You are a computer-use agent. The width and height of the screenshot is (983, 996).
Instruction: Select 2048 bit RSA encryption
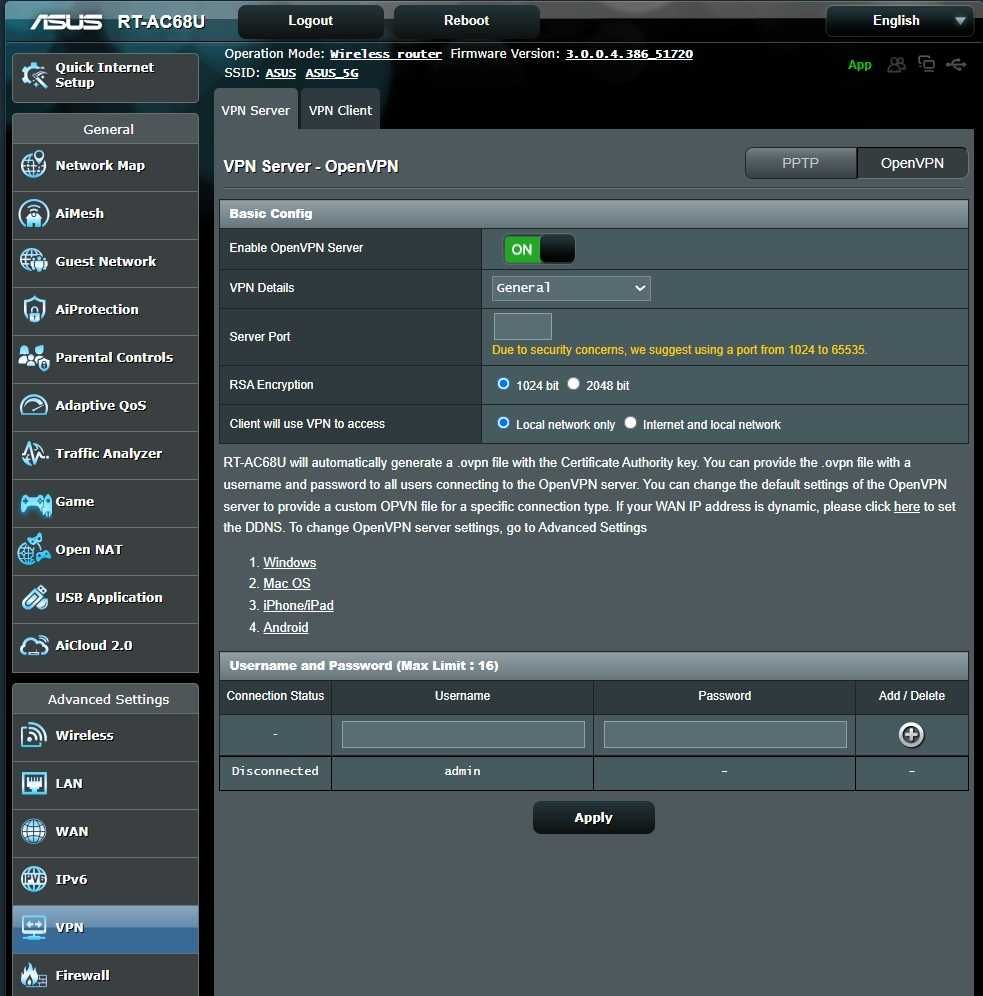(573, 384)
